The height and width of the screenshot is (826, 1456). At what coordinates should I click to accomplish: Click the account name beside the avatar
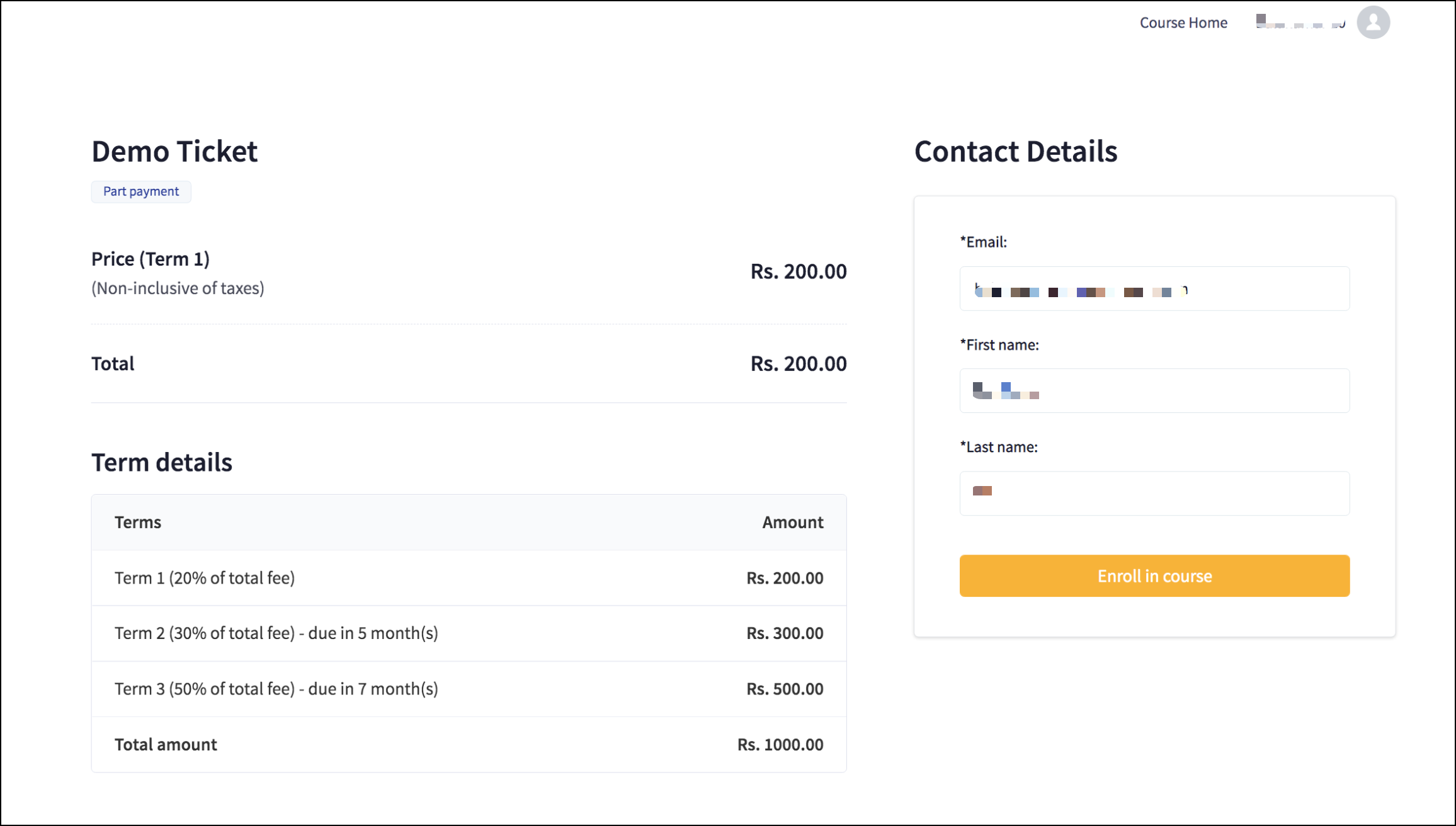(x=1300, y=23)
